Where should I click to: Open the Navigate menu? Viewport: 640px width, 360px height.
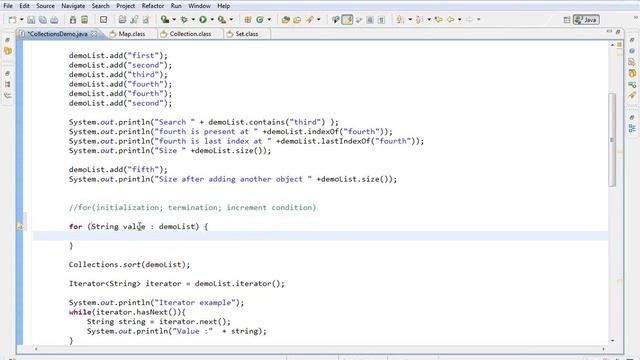(x=73, y=6)
